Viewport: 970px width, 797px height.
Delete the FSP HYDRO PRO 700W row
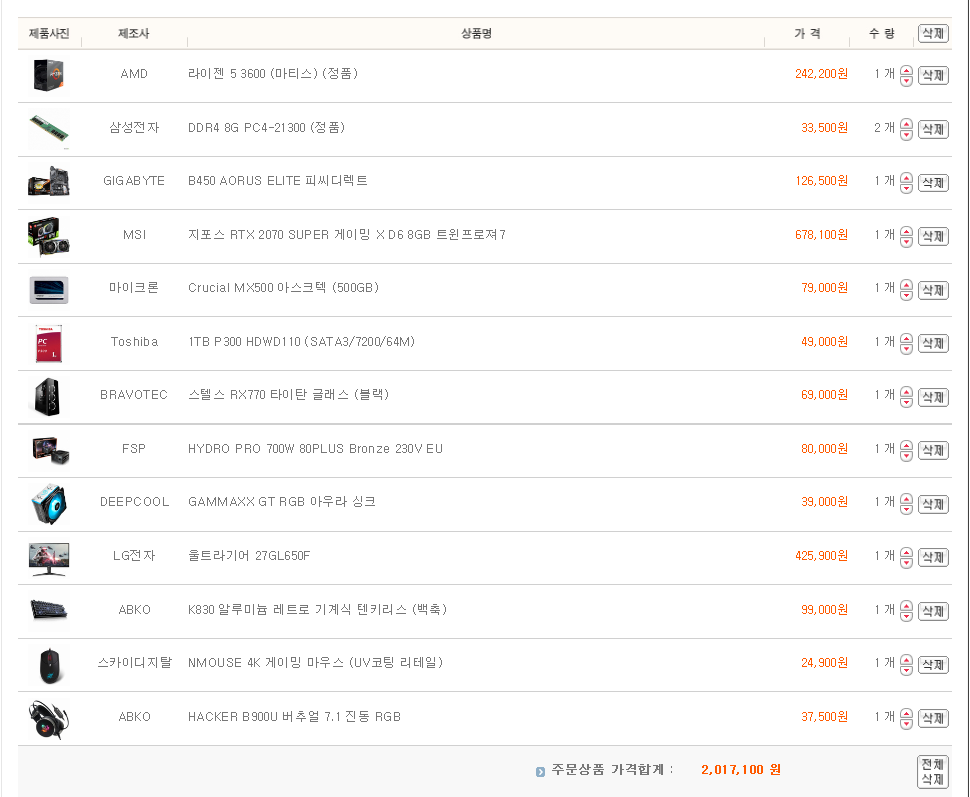[933, 450]
